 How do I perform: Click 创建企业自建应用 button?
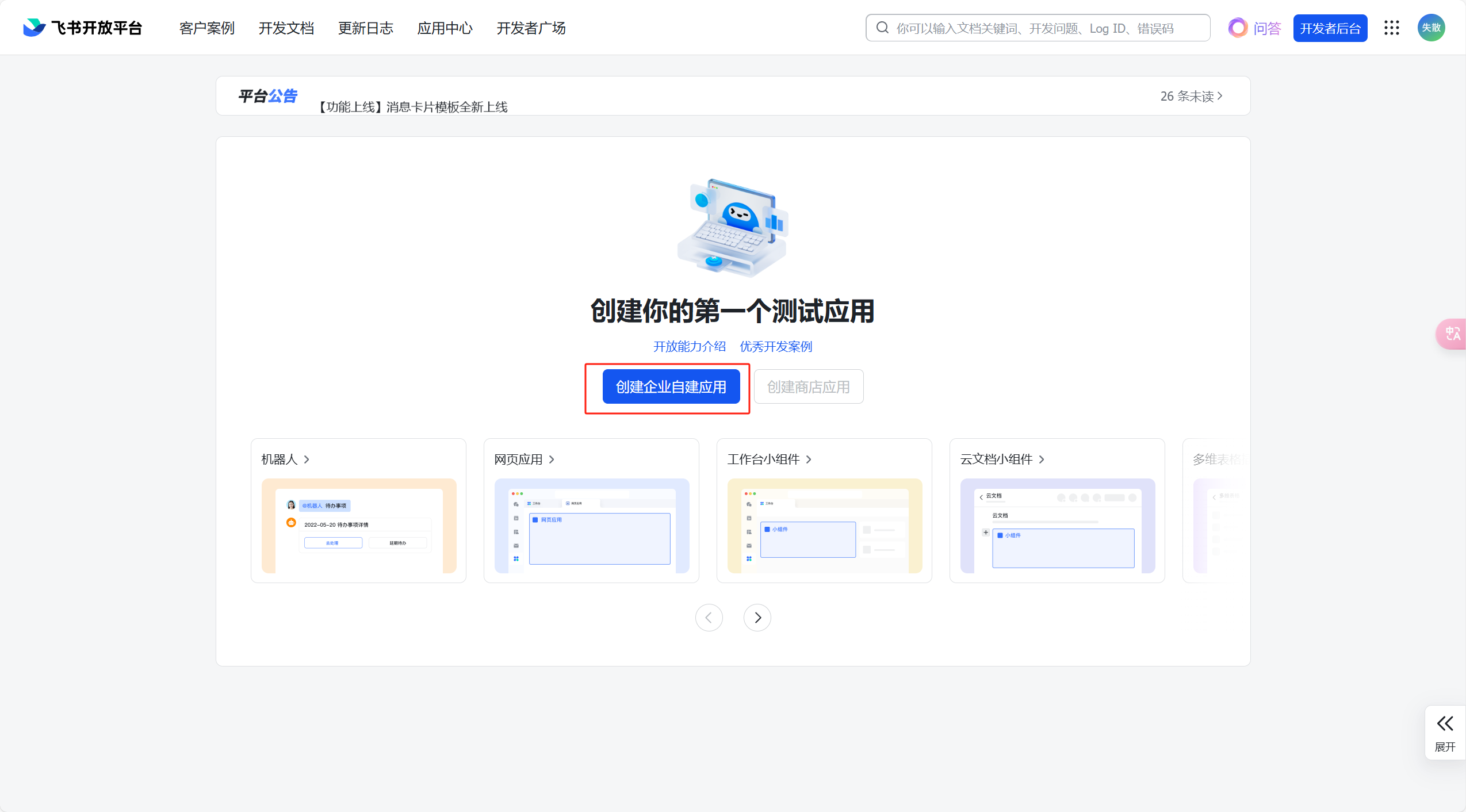point(671,387)
